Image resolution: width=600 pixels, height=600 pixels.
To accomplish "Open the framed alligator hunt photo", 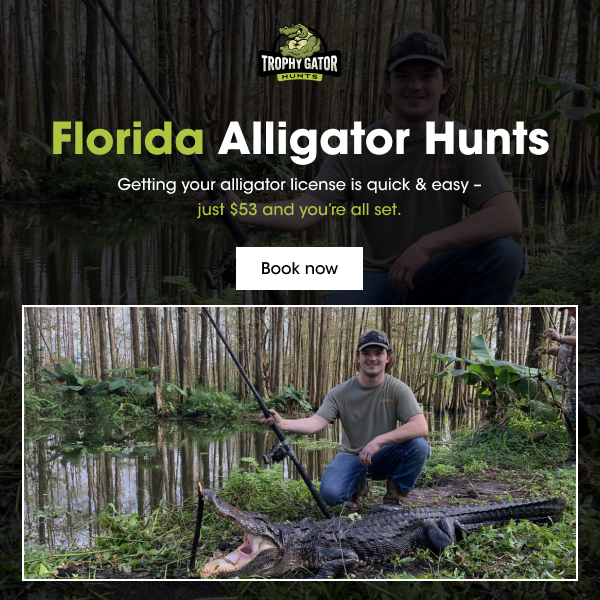I will tap(300, 443).
